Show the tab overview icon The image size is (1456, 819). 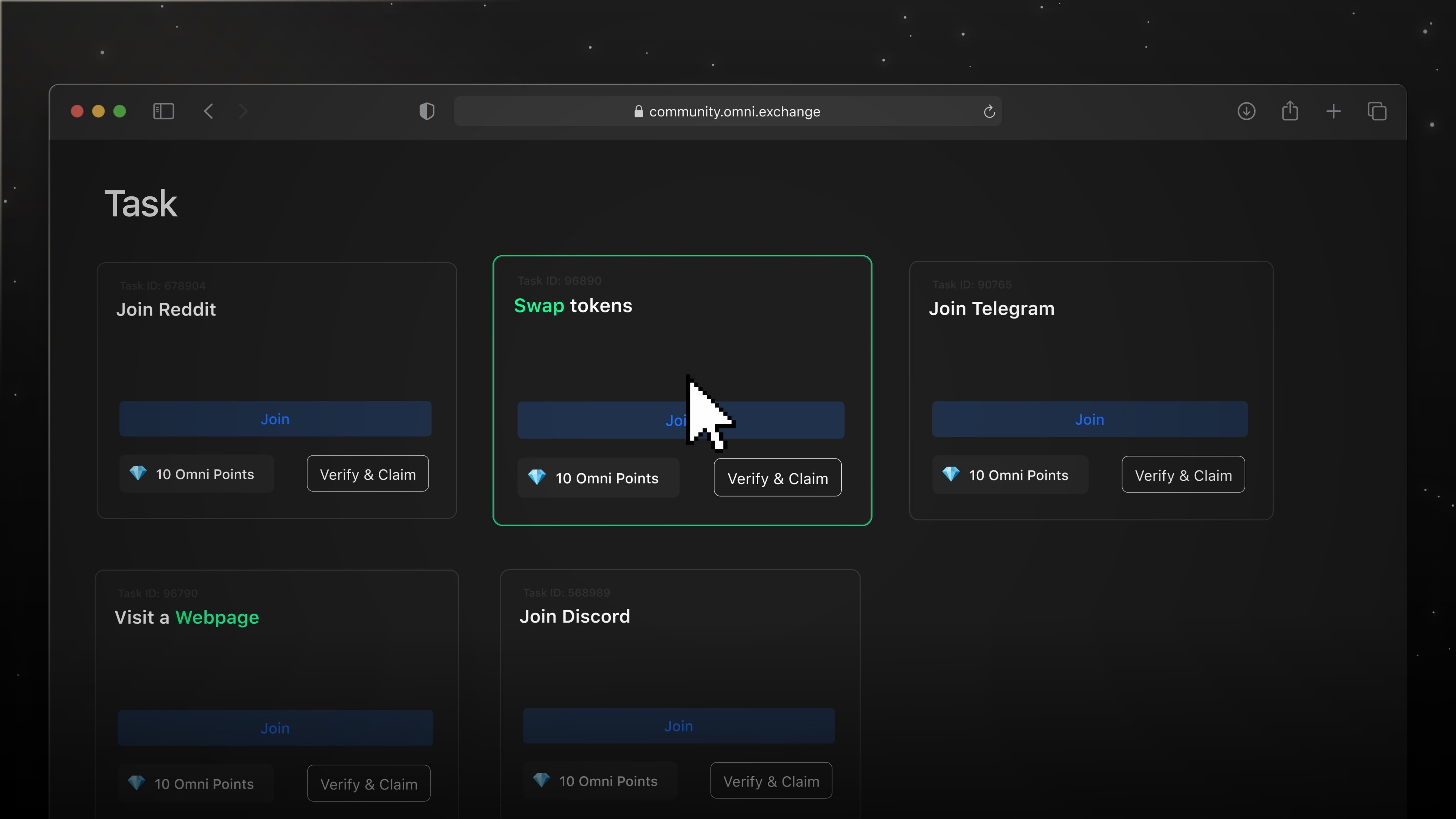point(1377,111)
